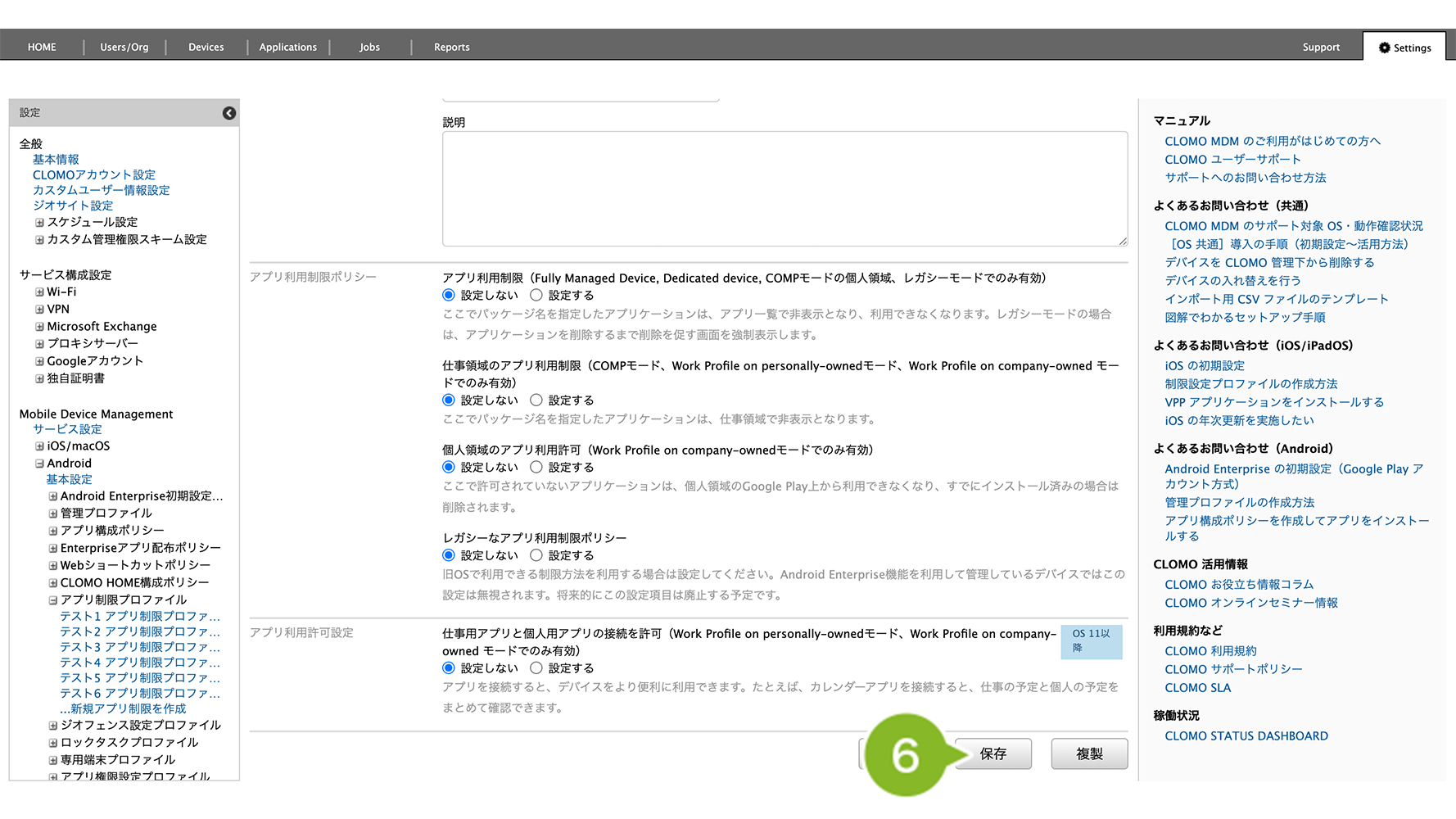Select 設定する for アプリ利用制限

536,295
